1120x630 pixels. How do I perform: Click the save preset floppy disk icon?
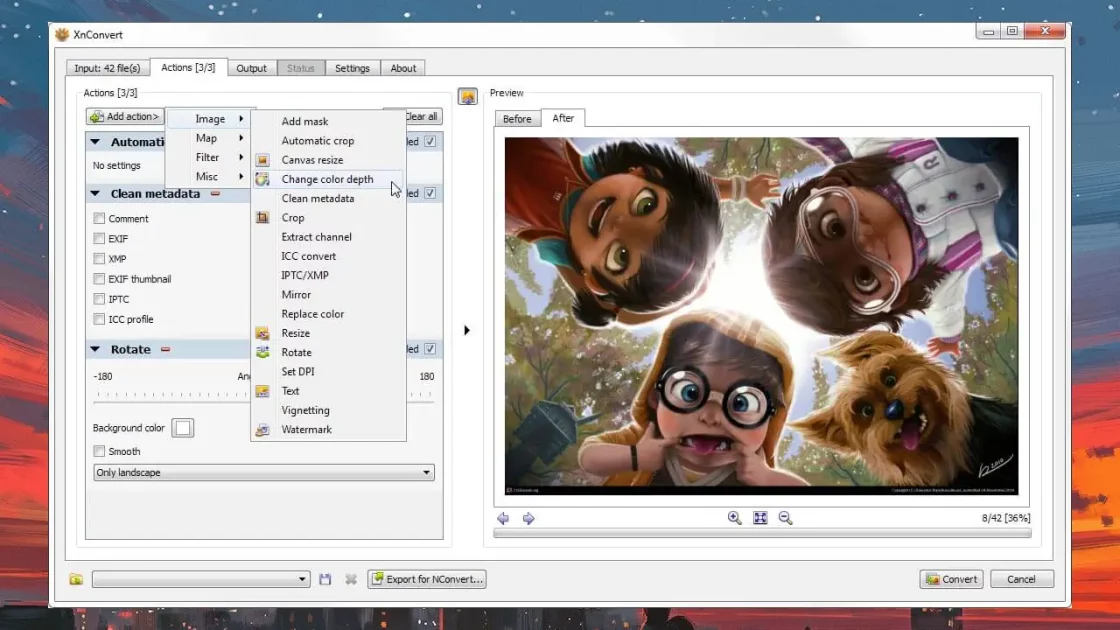[x=325, y=579]
